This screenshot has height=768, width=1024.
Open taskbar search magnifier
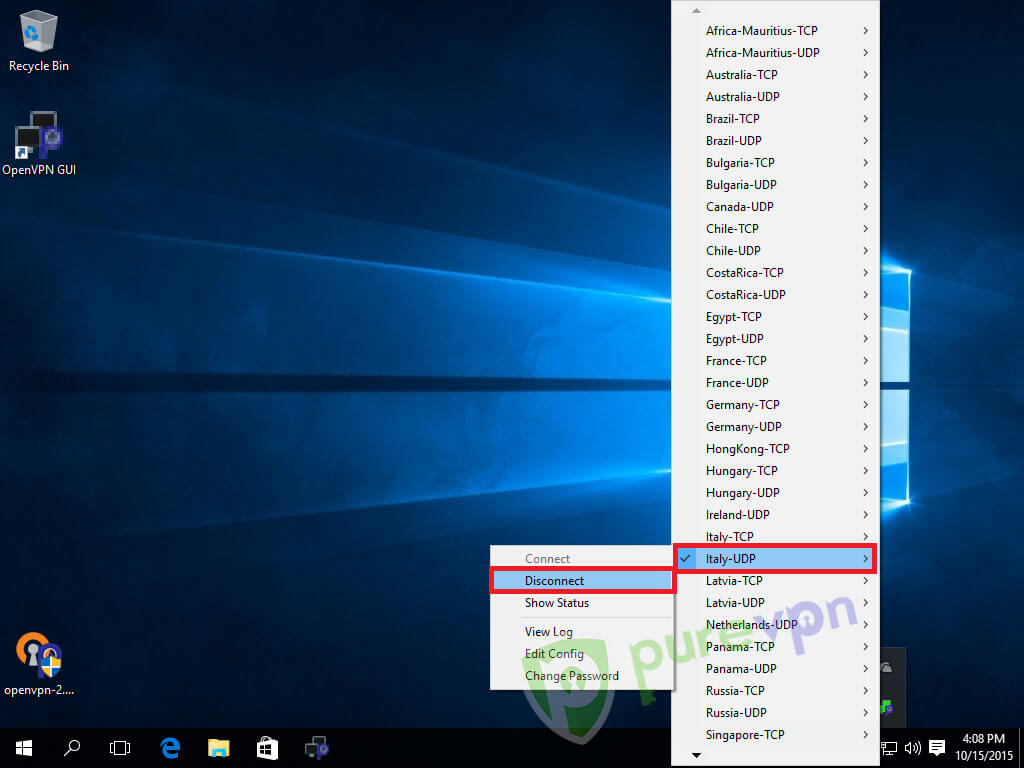click(72, 748)
